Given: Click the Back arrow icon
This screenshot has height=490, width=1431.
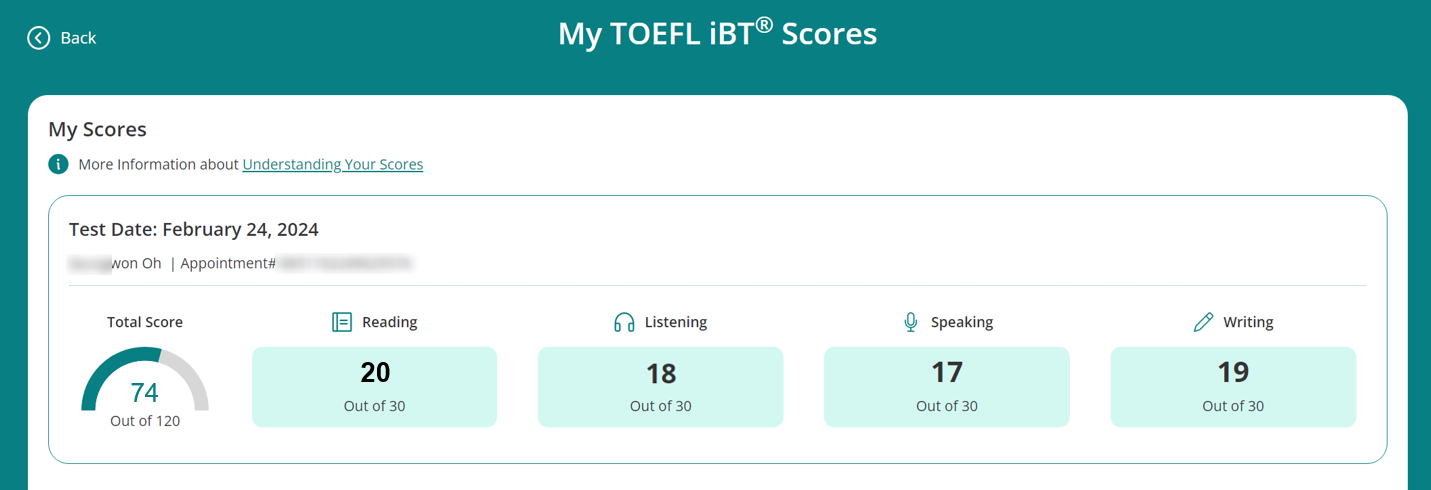Looking at the screenshot, I should (x=38, y=38).
